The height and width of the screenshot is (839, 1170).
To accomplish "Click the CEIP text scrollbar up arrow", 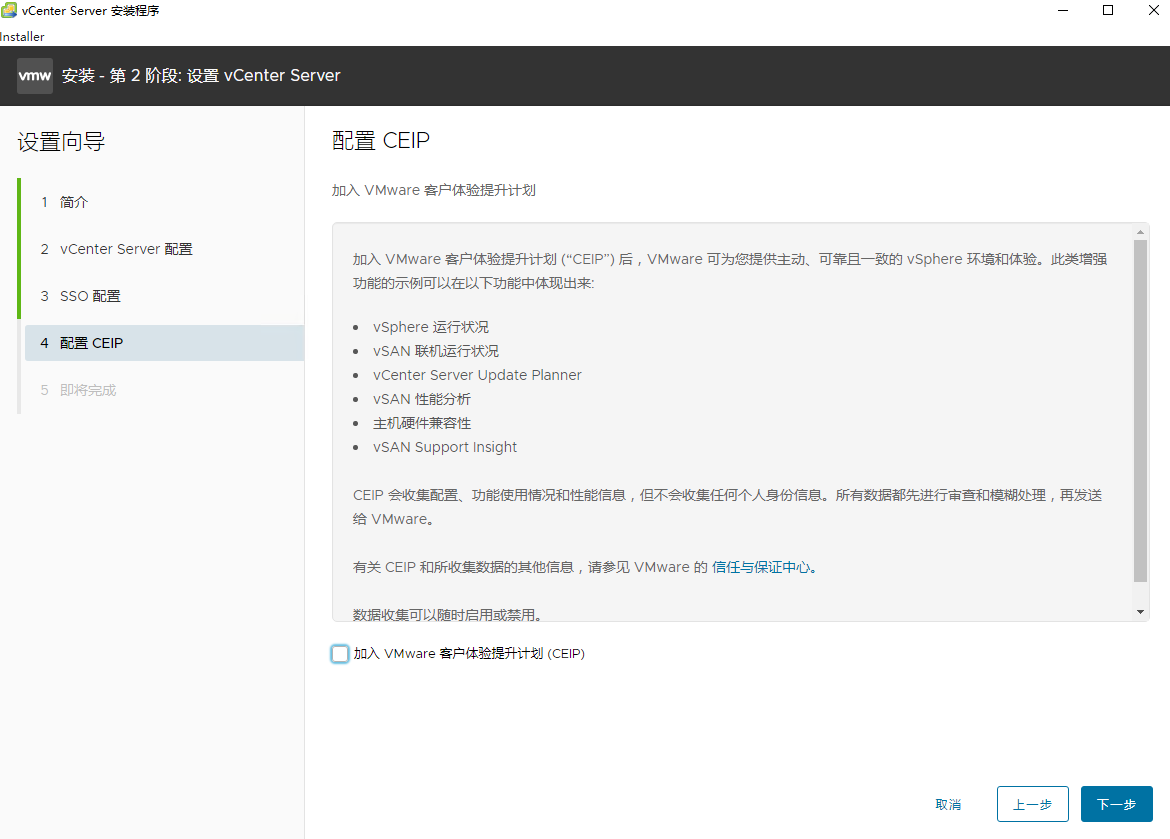I will pos(1140,232).
